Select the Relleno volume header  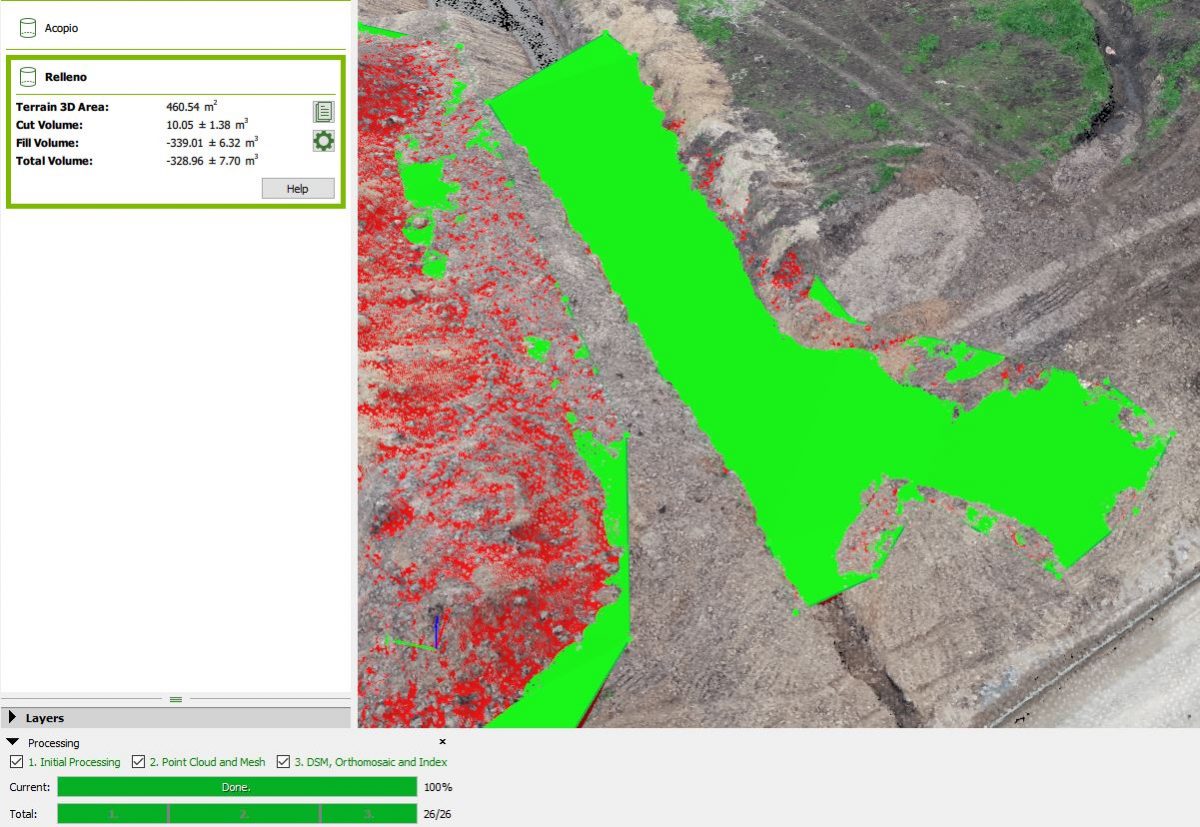tap(65, 77)
